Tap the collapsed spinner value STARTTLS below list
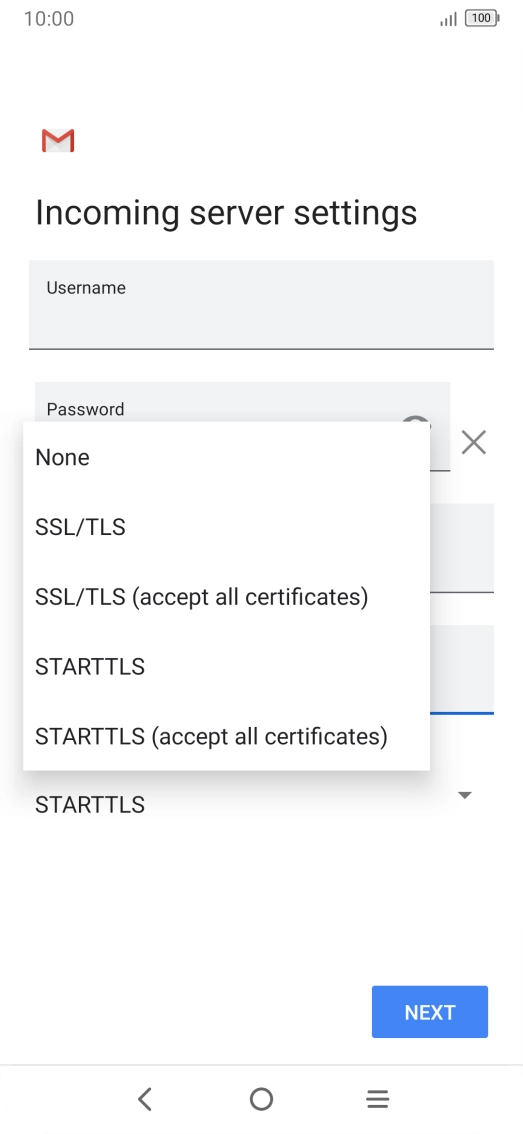 [90, 805]
